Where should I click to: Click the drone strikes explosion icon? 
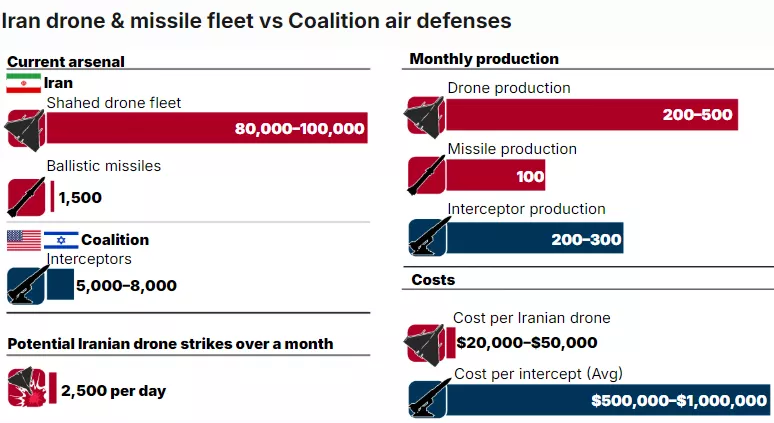pyautogui.click(x=26, y=390)
